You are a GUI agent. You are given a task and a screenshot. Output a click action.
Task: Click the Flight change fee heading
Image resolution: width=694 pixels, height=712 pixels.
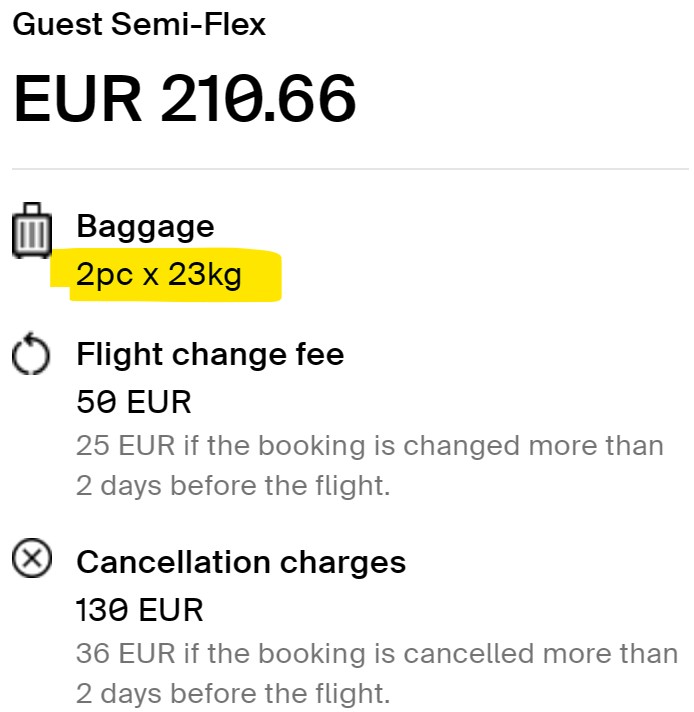point(210,354)
